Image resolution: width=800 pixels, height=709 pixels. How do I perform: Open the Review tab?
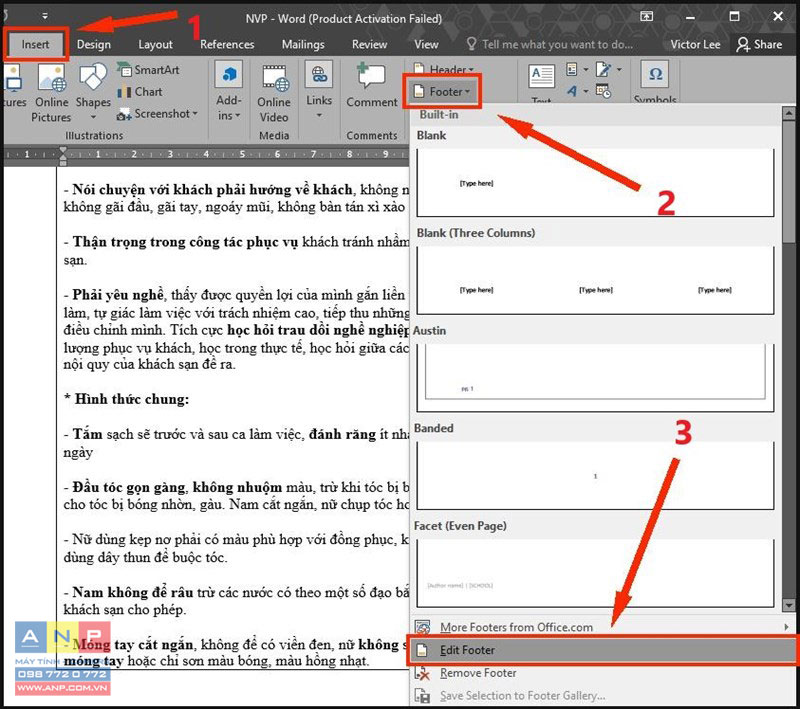click(x=369, y=44)
